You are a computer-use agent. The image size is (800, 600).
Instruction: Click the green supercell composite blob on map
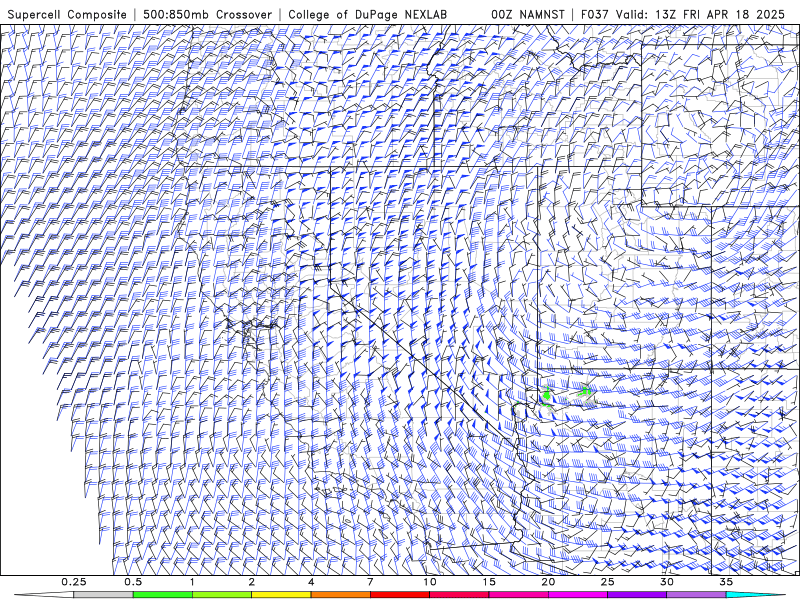coord(547,395)
